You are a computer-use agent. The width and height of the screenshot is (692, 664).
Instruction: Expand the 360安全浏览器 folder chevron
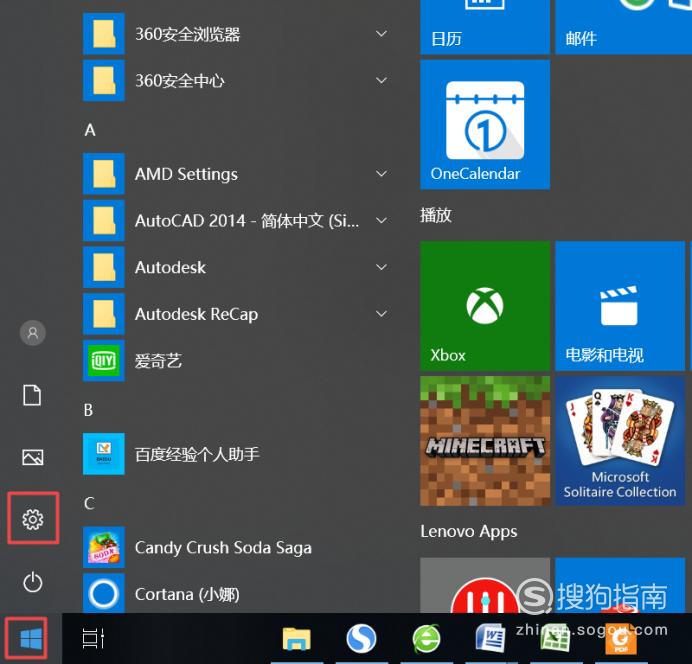coord(381,34)
